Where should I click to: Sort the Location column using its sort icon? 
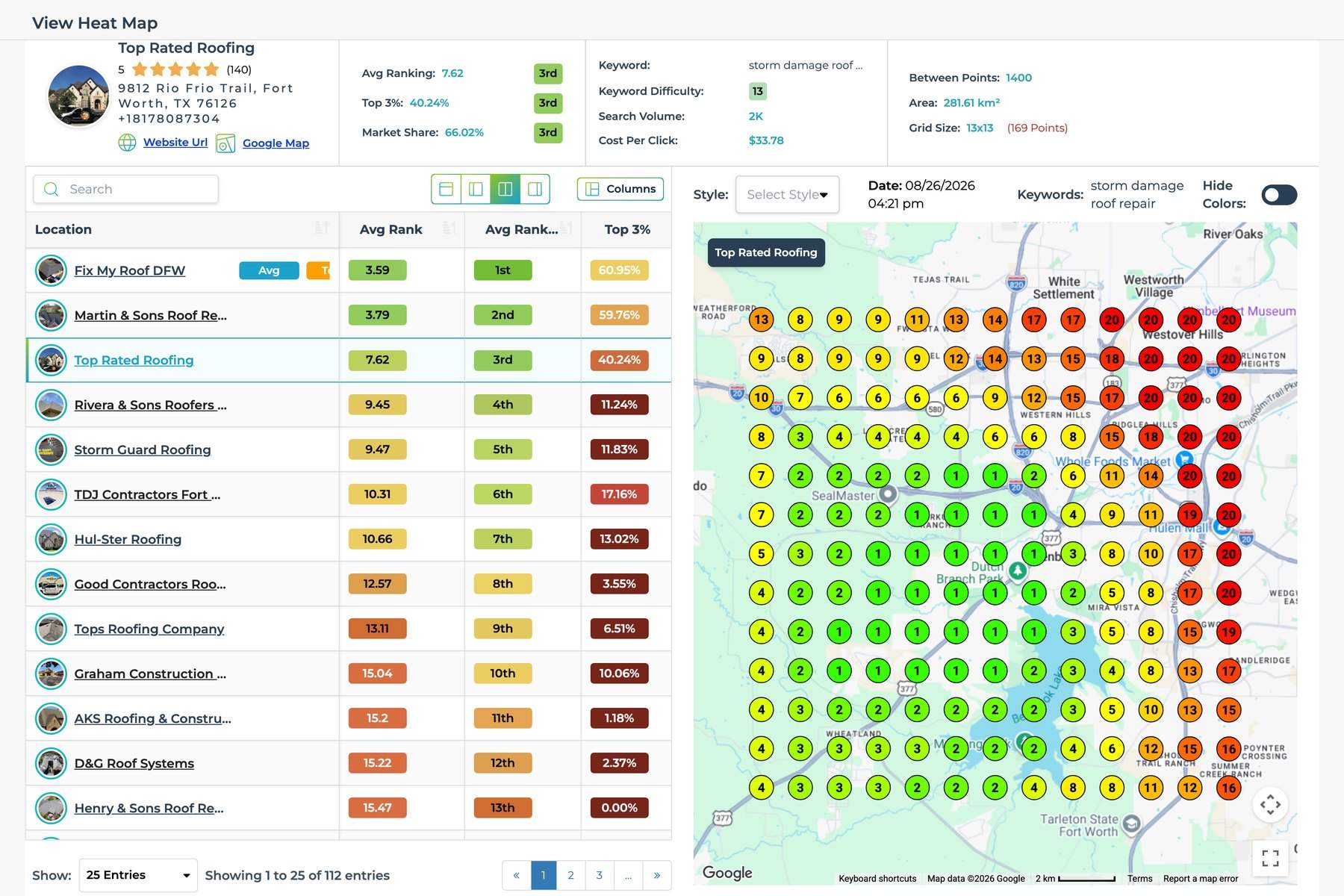point(322,228)
